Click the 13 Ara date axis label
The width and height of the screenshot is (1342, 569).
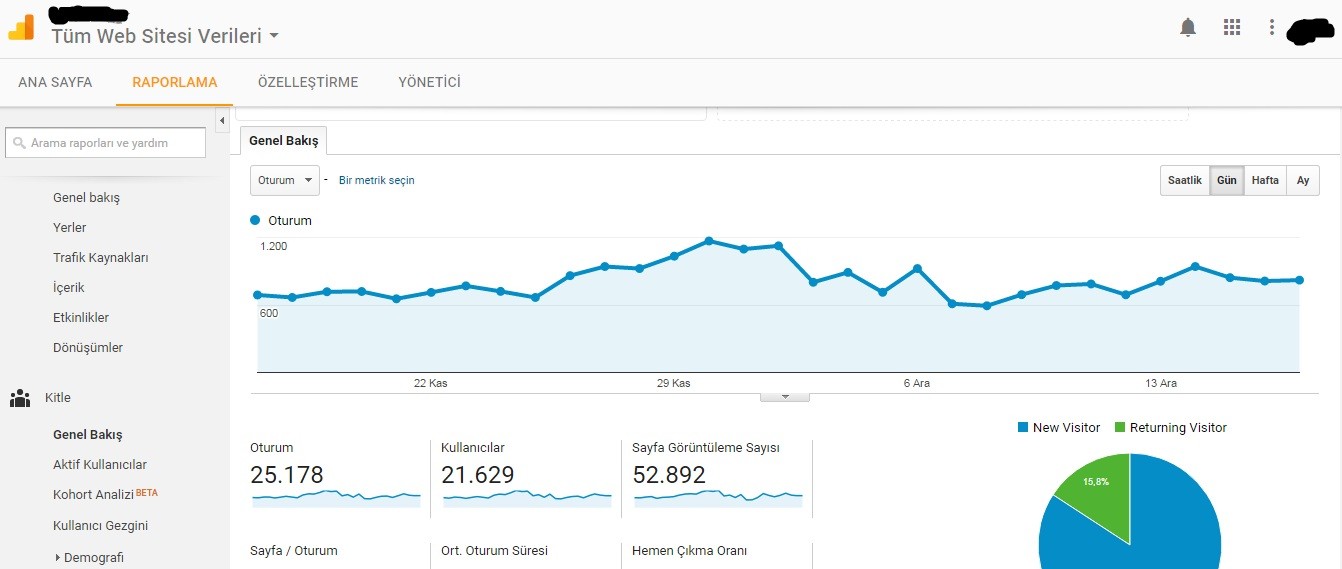1161,384
